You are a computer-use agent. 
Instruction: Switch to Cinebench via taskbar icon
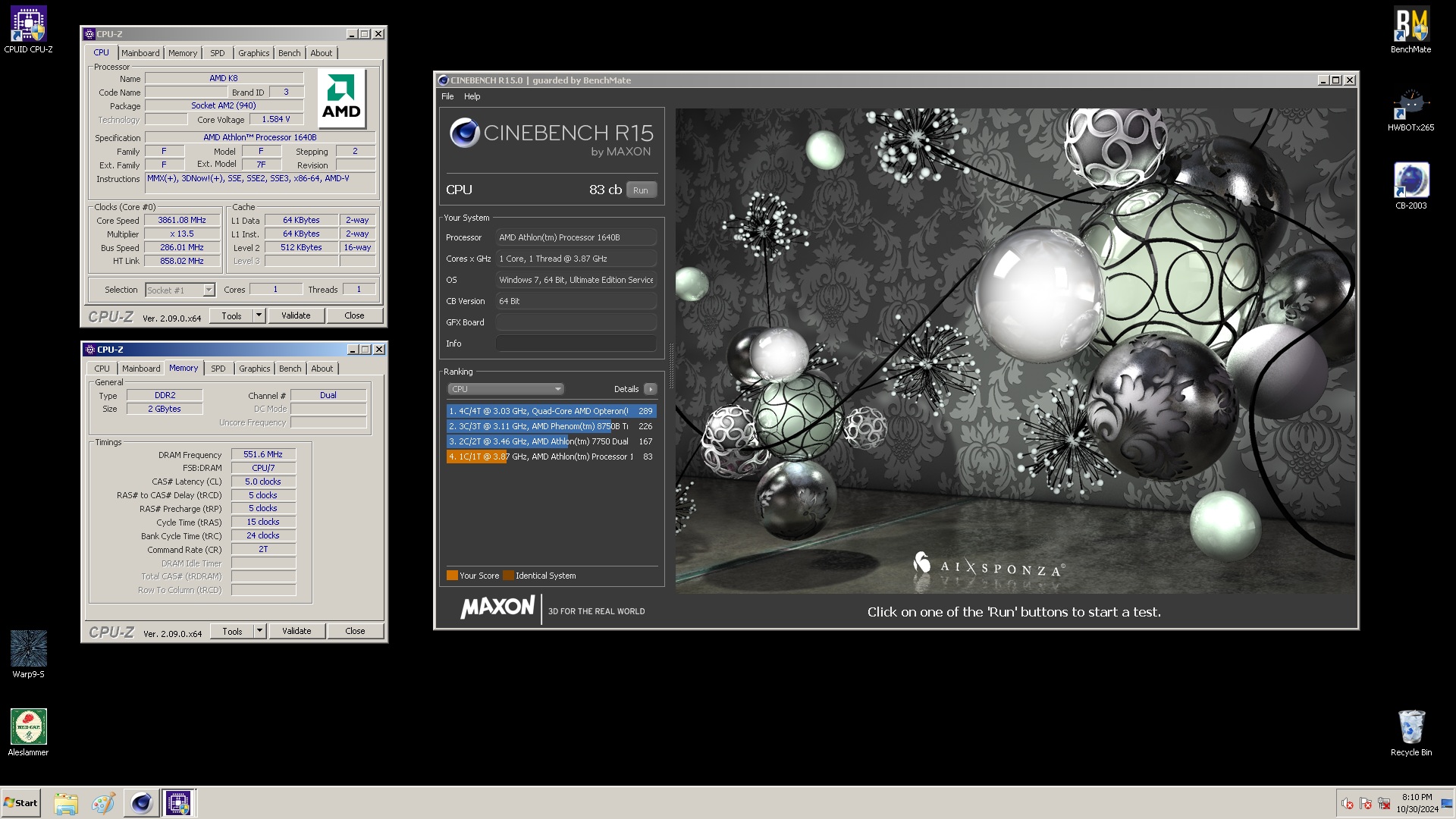141,803
